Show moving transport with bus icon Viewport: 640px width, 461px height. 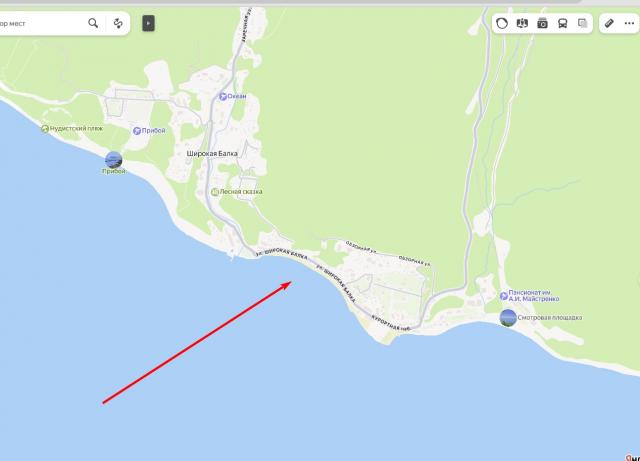(x=562, y=23)
